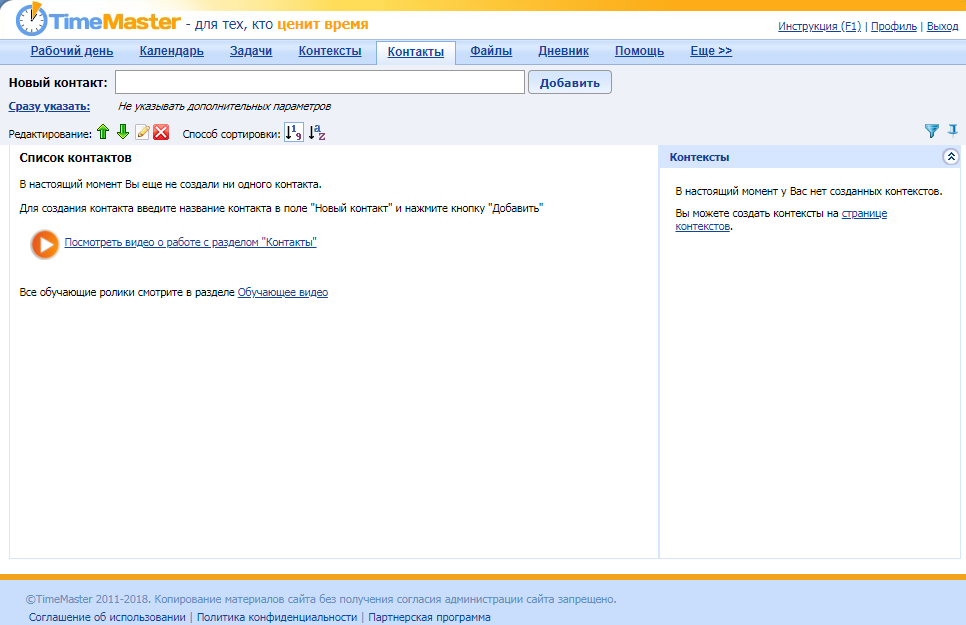966x625 pixels.
Task: Click the Список контактов heading
Action: pyautogui.click(x=75, y=158)
